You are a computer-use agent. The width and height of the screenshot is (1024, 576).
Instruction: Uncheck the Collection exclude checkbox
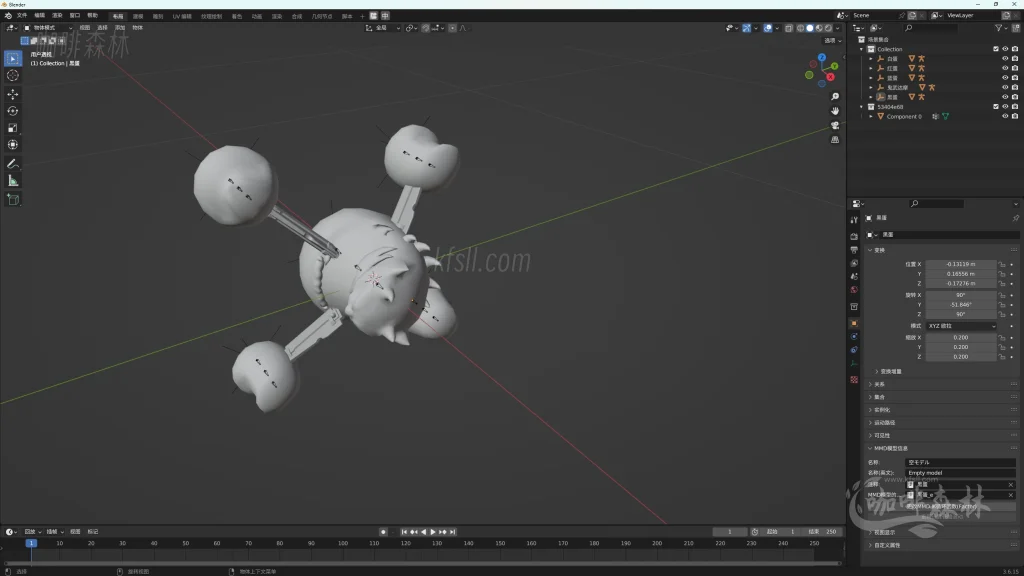[995, 49]
